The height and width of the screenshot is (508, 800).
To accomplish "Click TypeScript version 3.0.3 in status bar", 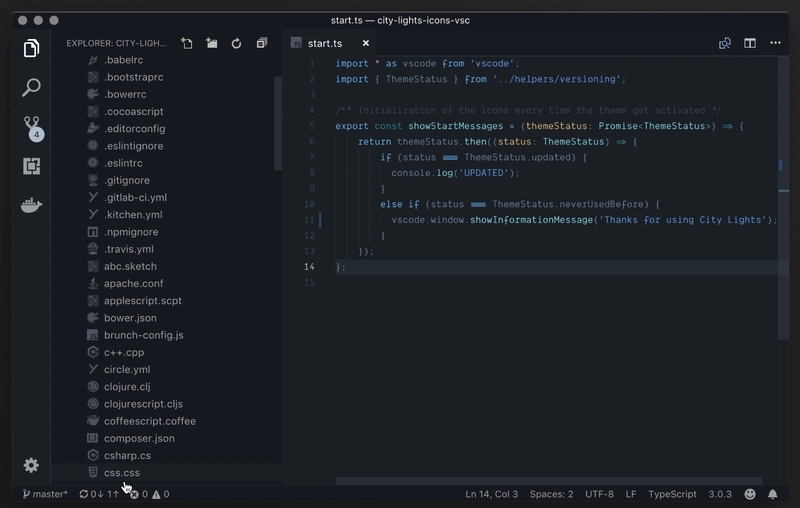I will [720, 494].
